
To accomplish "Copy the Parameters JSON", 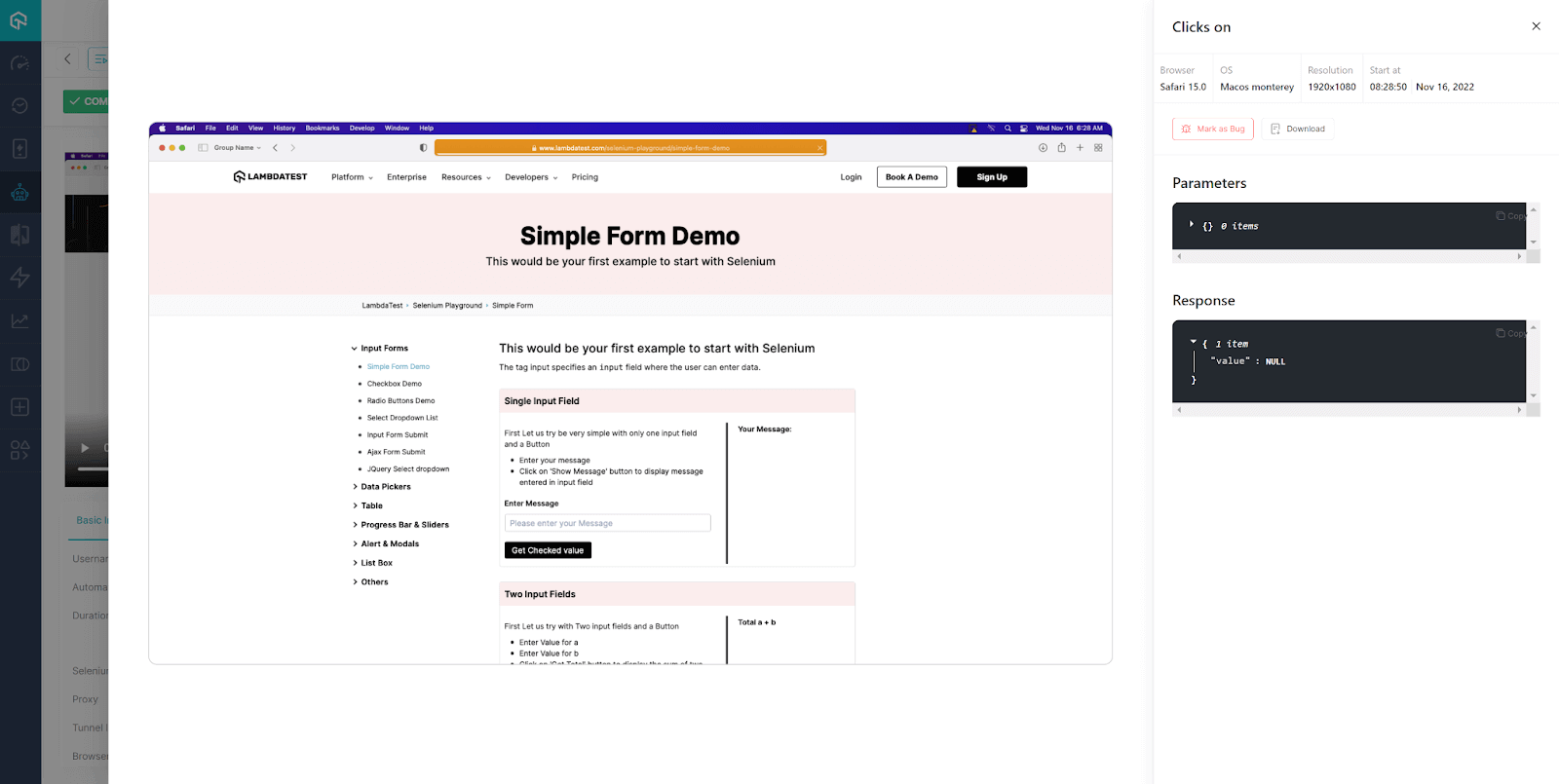I will pos(1511,216).
